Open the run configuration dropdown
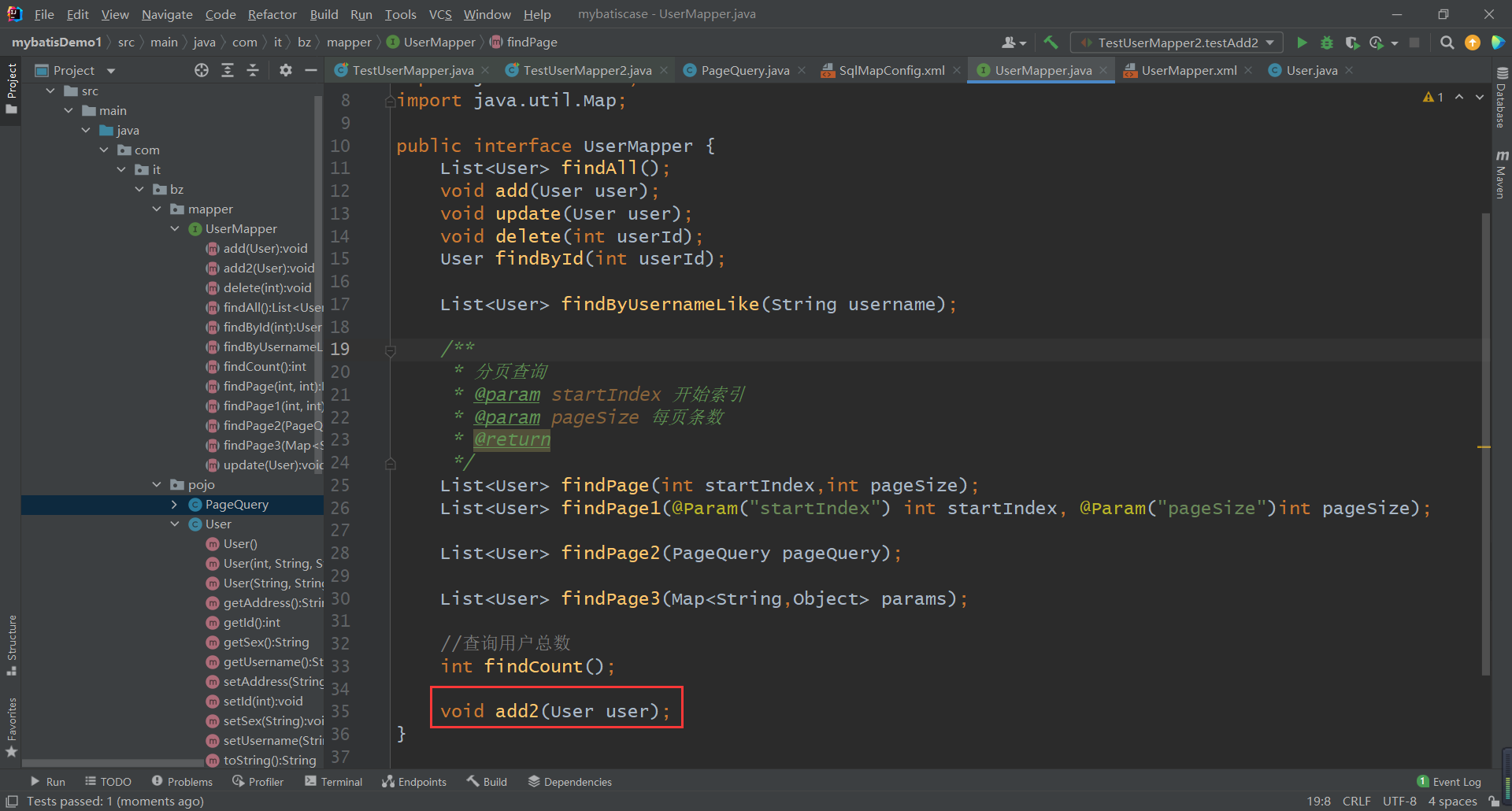Viewport: 1512px width, 811px height. pyautogui.click(x=1178, y=43)
